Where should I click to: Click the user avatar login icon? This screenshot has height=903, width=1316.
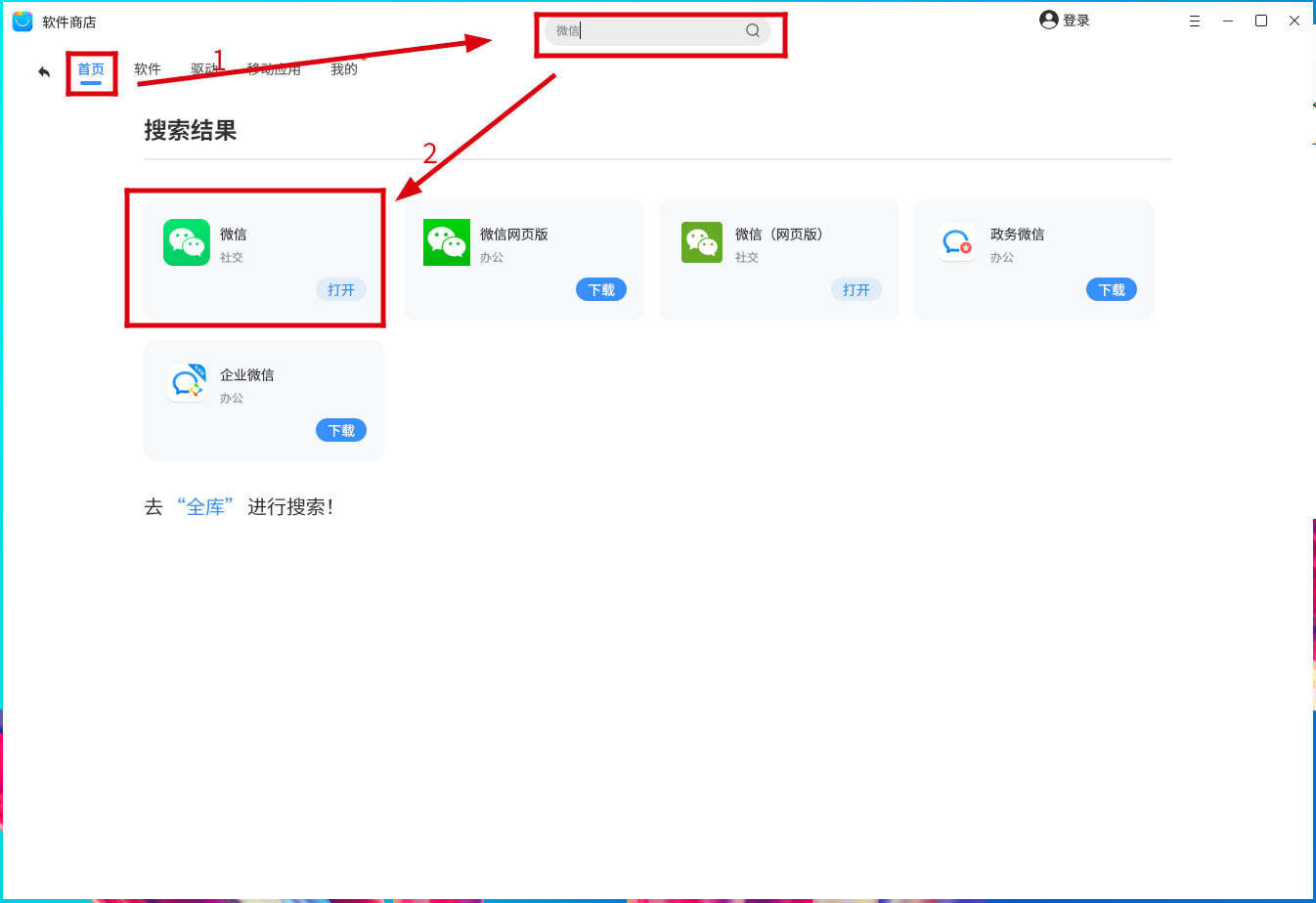click(1049, 20)
